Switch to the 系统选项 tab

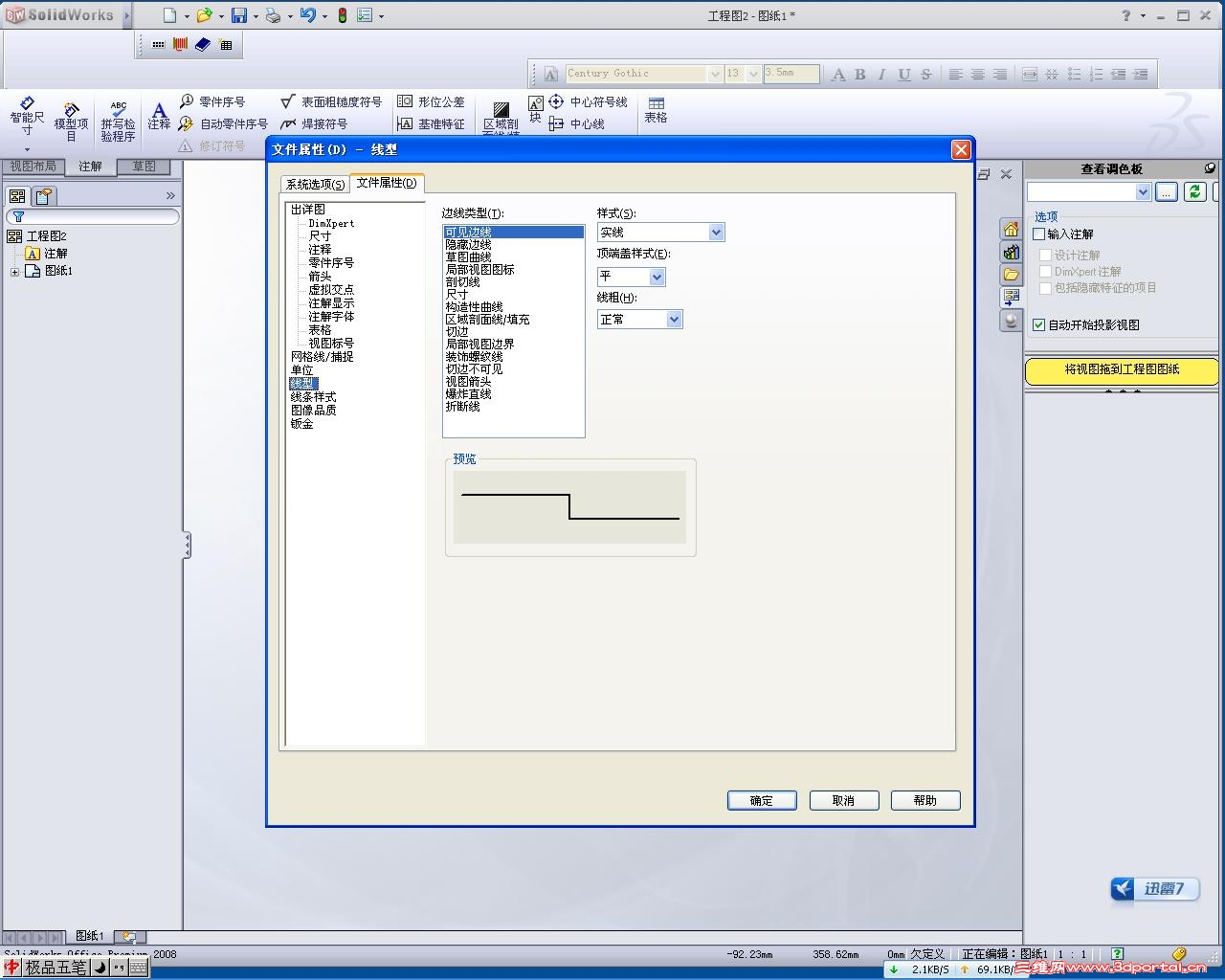(x=315, y=184)
